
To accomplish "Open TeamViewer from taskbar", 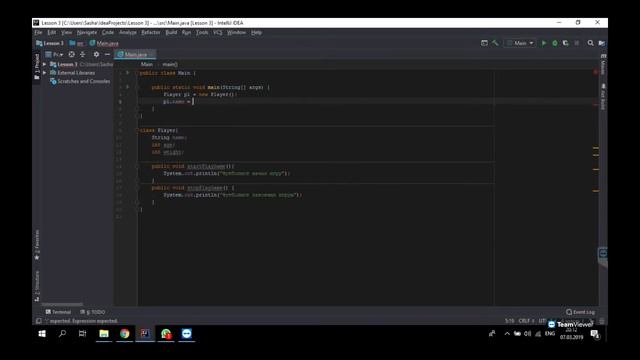I will tap(187, 334).
